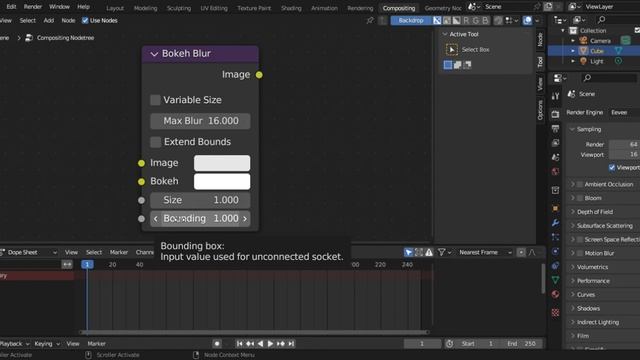Enable the Ambient Occlusion checkbox
Screen dimensions: 640x360
(580, 184)
